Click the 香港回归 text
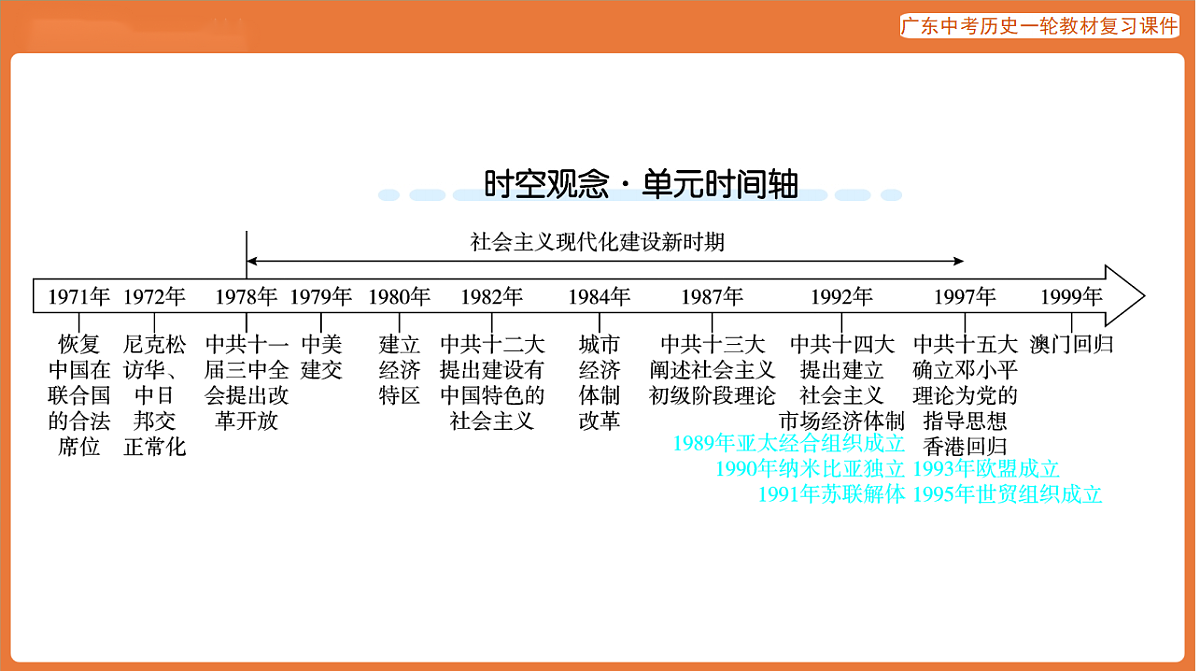The width and height of the screenshot is (1200, 671). click(x=965, y=446)
